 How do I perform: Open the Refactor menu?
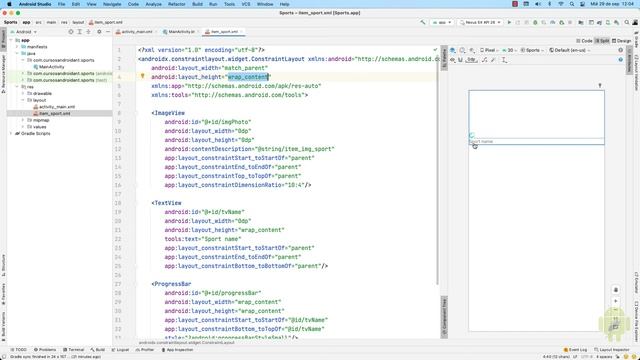(x=177, y=4)
